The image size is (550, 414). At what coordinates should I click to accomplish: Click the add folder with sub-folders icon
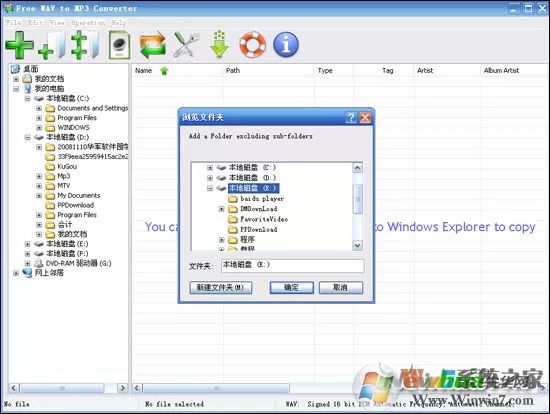[x=85, y=45]
